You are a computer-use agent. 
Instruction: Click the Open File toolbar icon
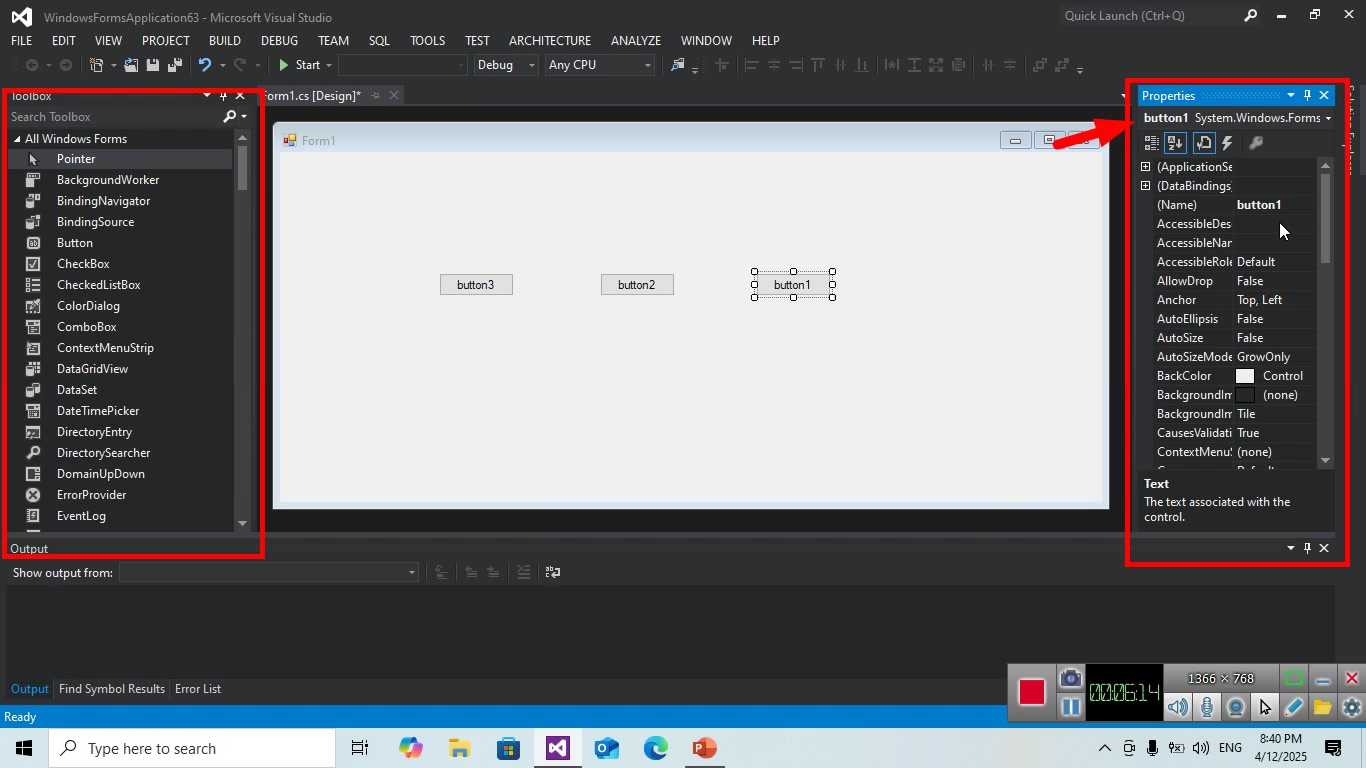131,65
